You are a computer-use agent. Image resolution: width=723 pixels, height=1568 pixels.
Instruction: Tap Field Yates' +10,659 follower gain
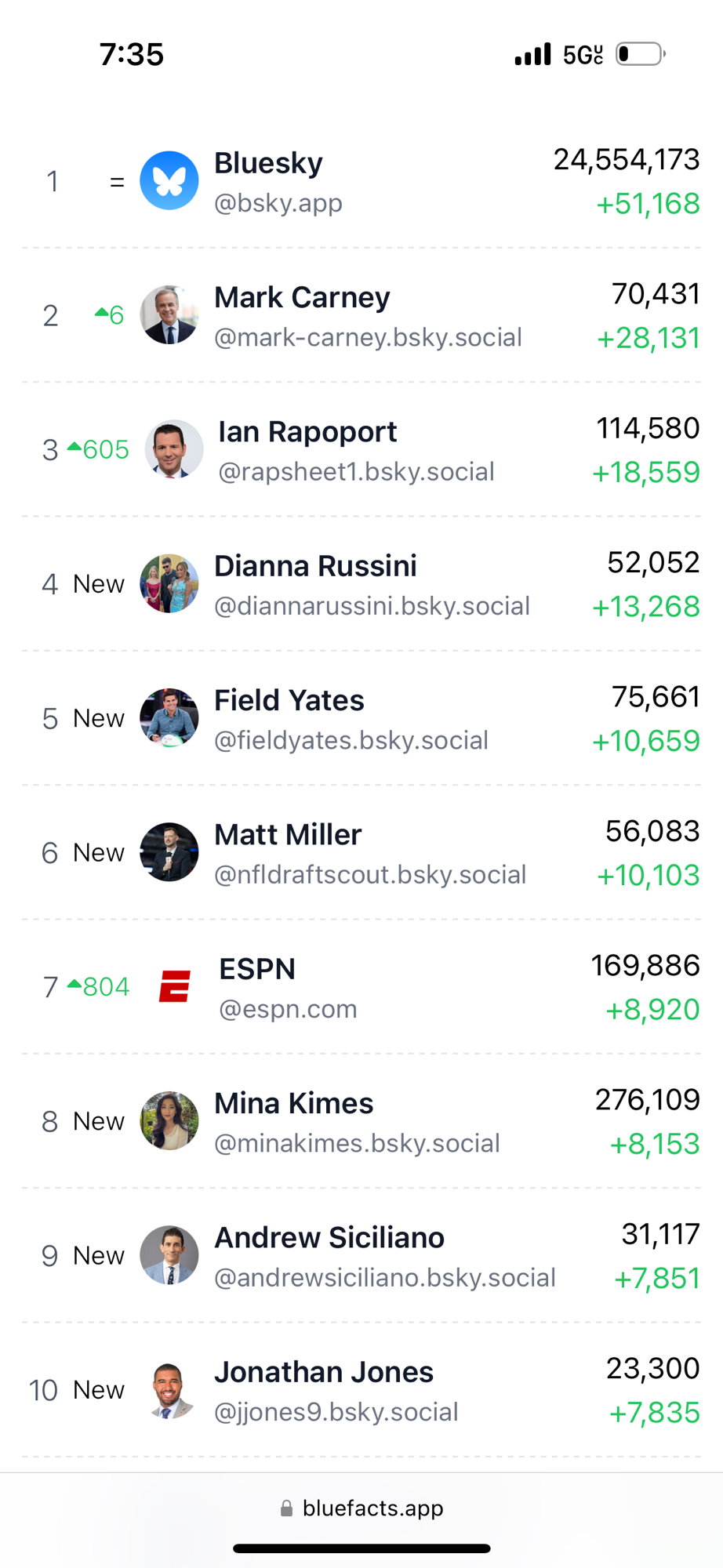646,741
